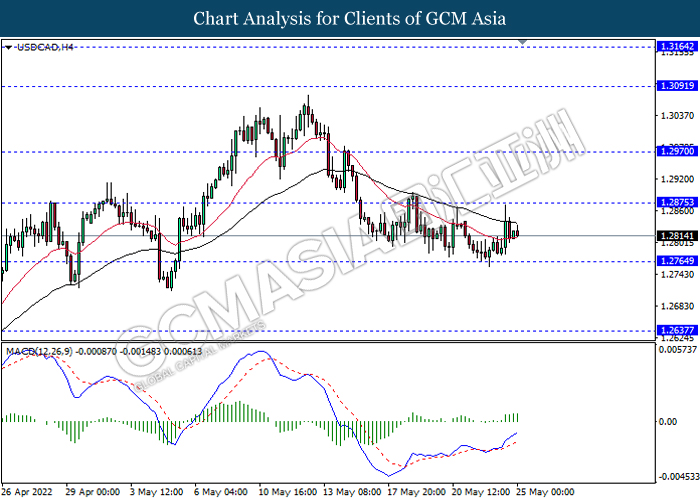Select the 1.31642 price level label
This screenshot has width=700, height=500.
[x=677, y=46]
